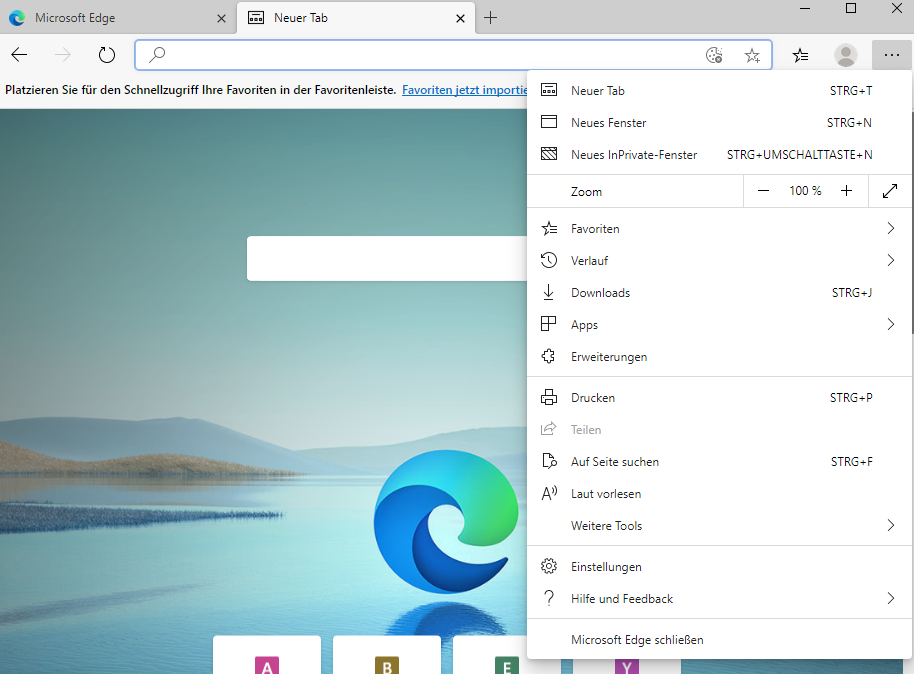Open a new tab with the plus icon
Image resolution: width=914 pixels, height=674 pixels.
490,18
